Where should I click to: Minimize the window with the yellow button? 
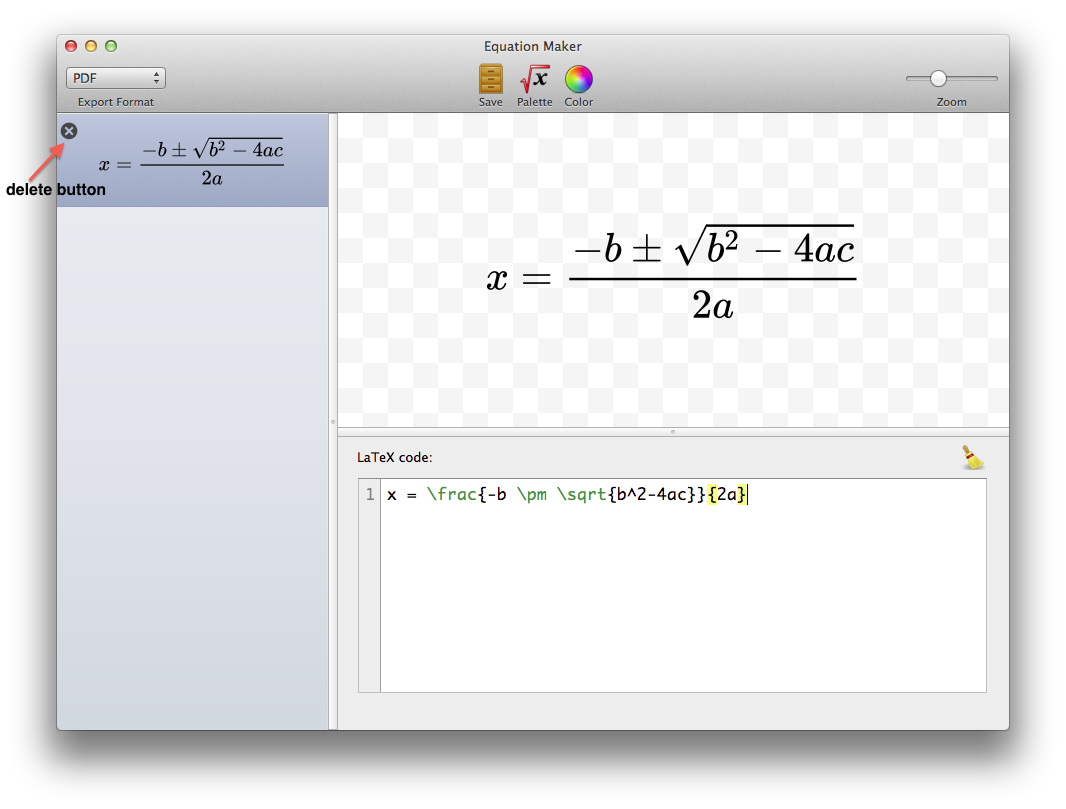[91, 45]
